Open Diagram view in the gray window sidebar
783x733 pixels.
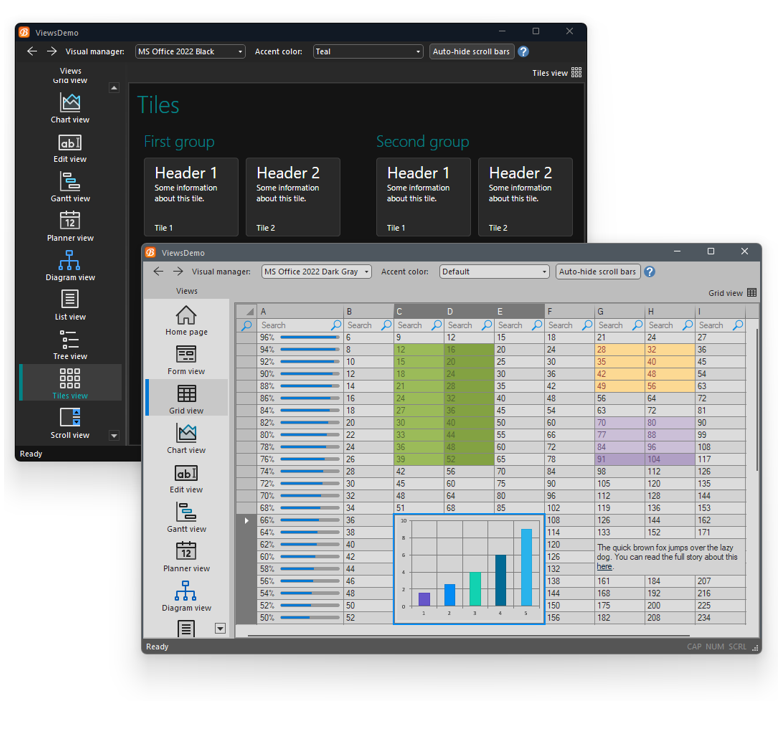pyautogui.click(x=186, y=597)
